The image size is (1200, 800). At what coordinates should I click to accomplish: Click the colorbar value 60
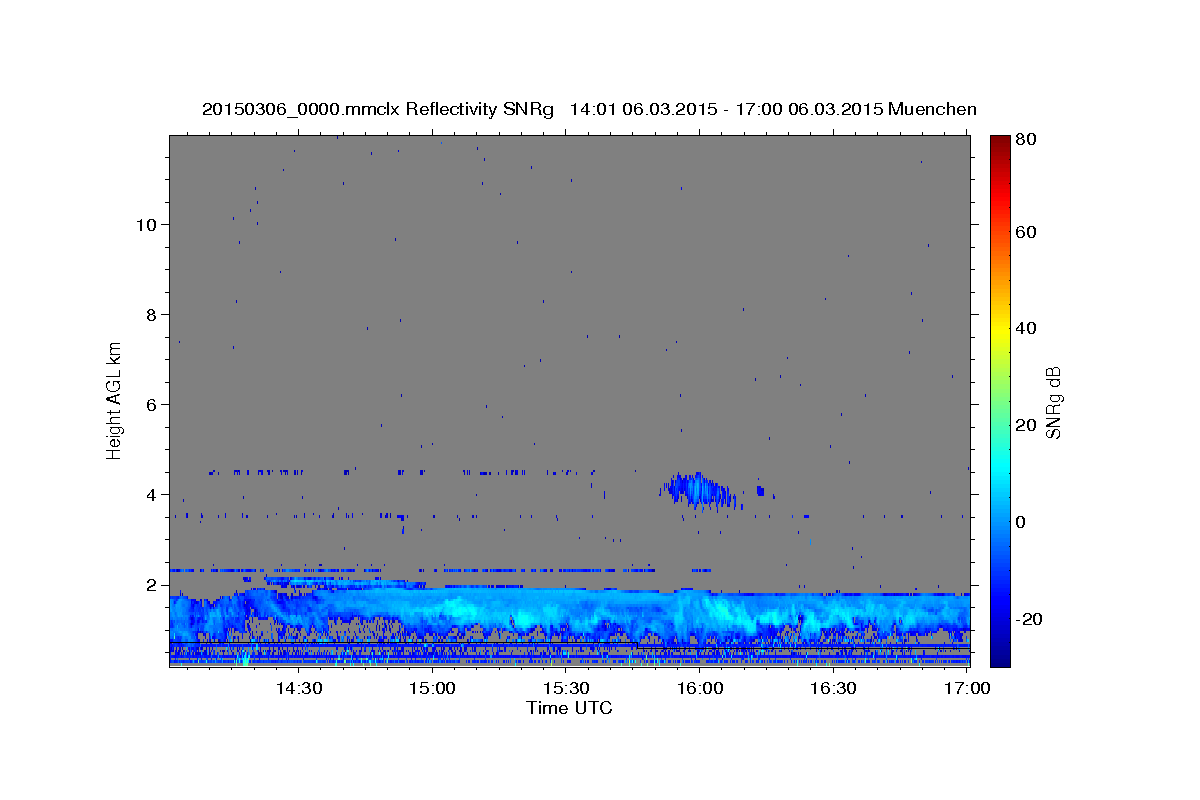pos(1026,232)
